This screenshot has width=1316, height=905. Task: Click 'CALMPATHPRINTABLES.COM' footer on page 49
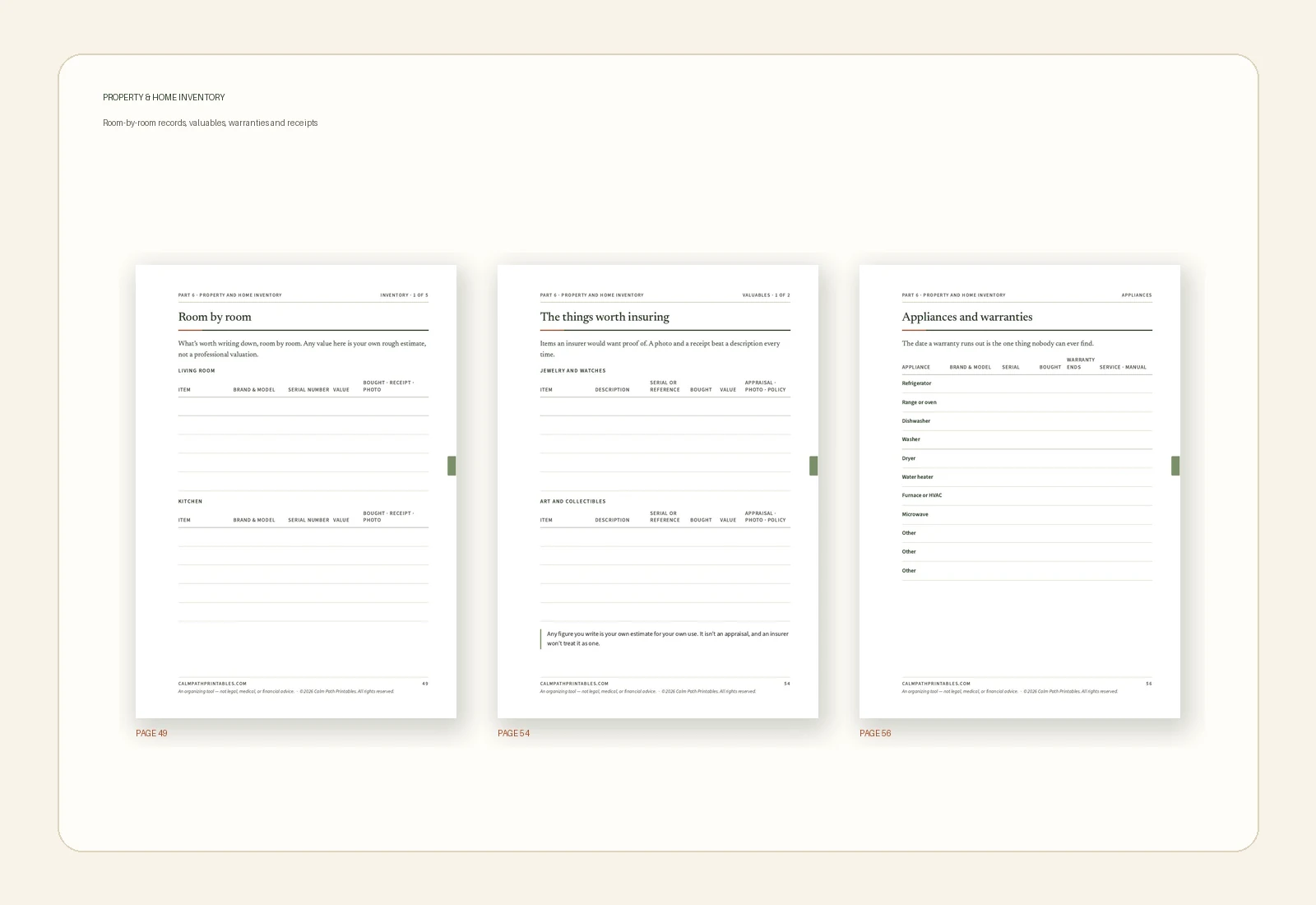[212, 684]
